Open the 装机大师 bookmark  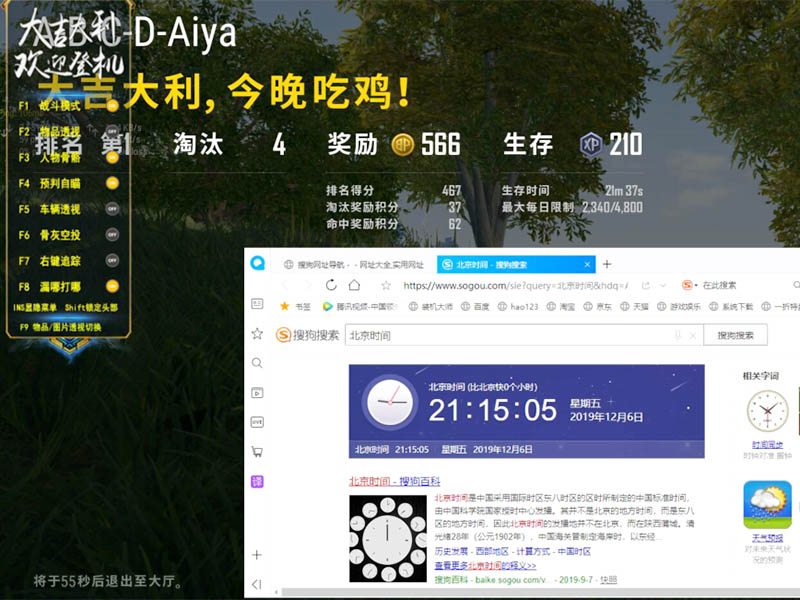point(431,306)
